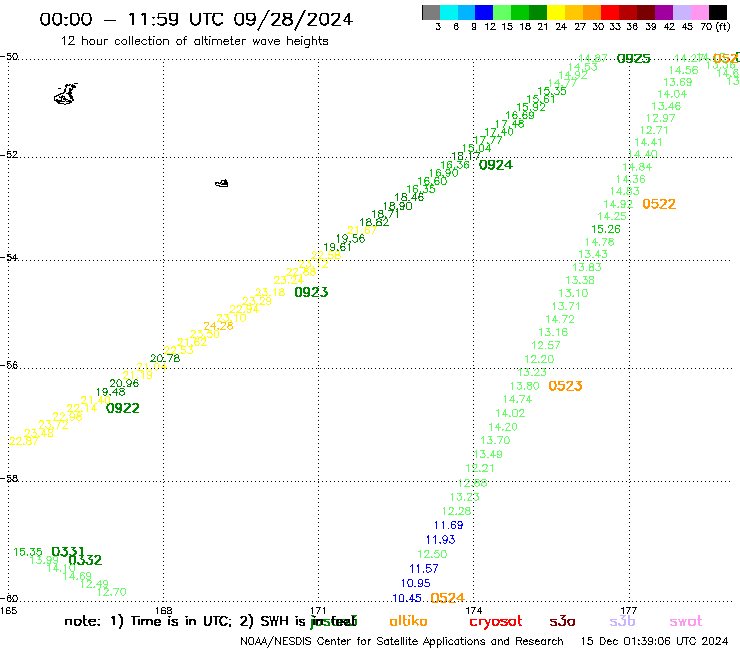The height and width of the screenshot is (650, 740).
Task: Click the '15 Dec 01:39:06 UTC 2024' timestamp
Action: coord(655,641)
